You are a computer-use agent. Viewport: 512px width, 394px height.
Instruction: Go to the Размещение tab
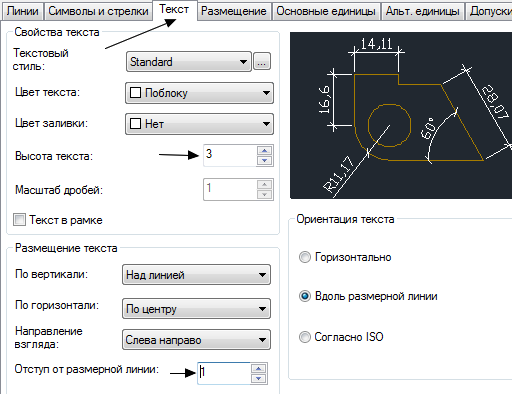(234, 11)
